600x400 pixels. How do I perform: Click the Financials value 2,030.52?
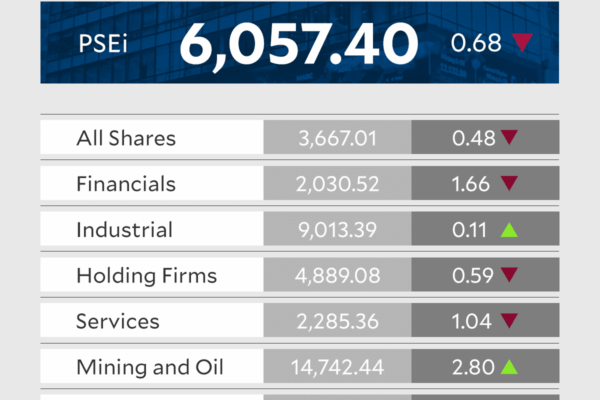coord(337,184)
